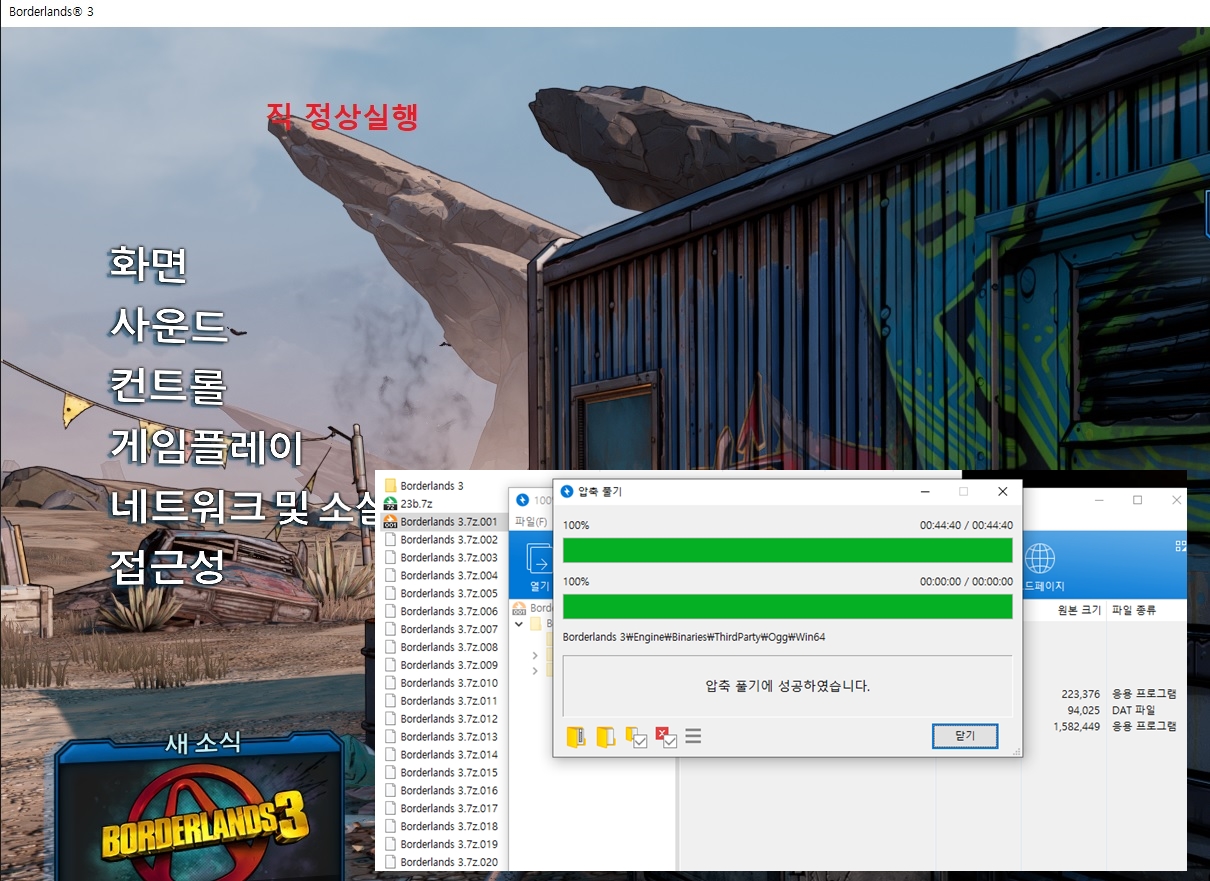Click the extraction path text ending in Win64
Screen dimensions: 1210x881
[x=694, y=637]
